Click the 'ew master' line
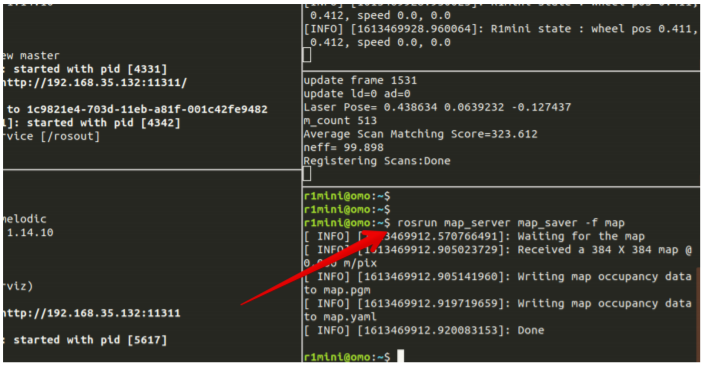This screenshot has width=707, height=369. click(x=31, y=55)
